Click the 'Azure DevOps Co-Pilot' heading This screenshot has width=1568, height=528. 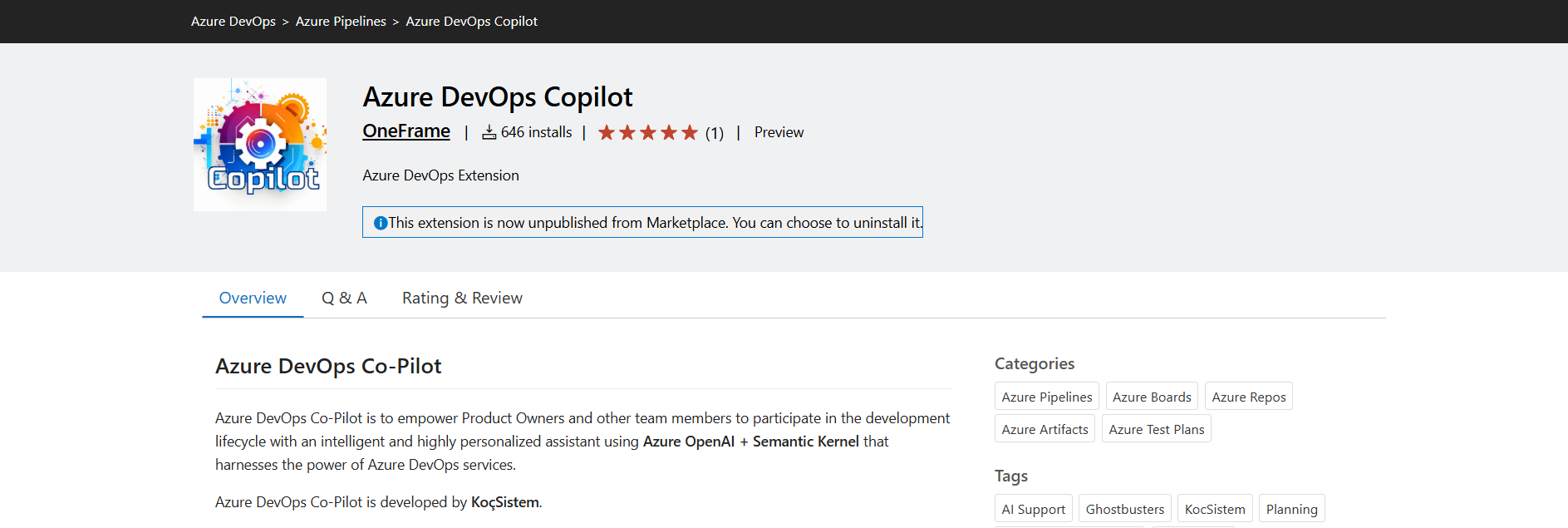click(x=328, y=366)
